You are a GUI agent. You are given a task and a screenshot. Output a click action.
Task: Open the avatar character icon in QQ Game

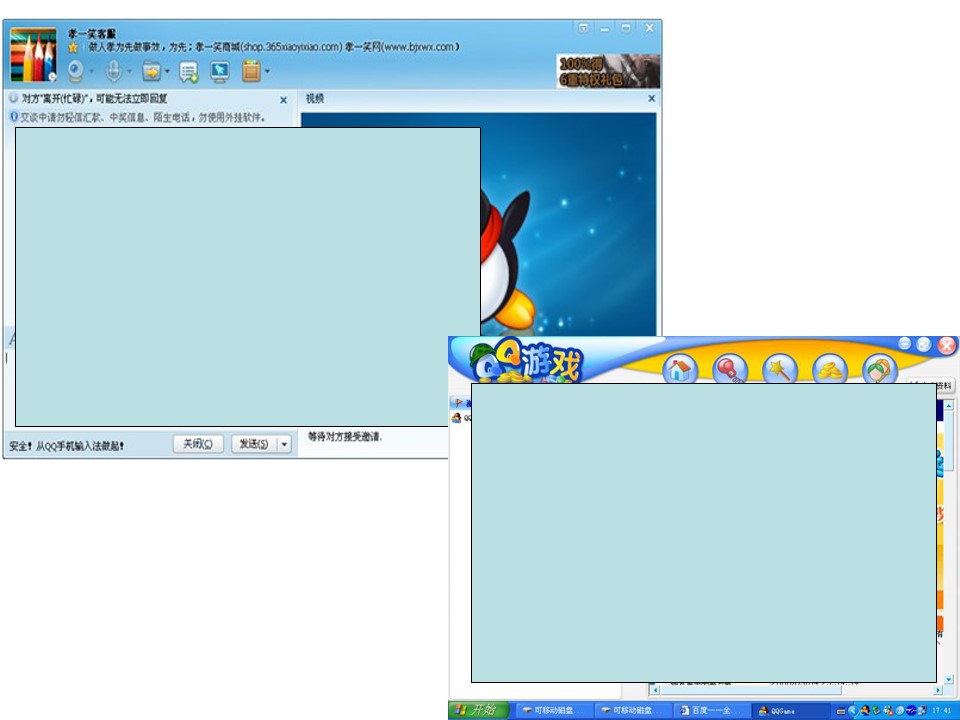pyautogui.click(x=880, y=370)
